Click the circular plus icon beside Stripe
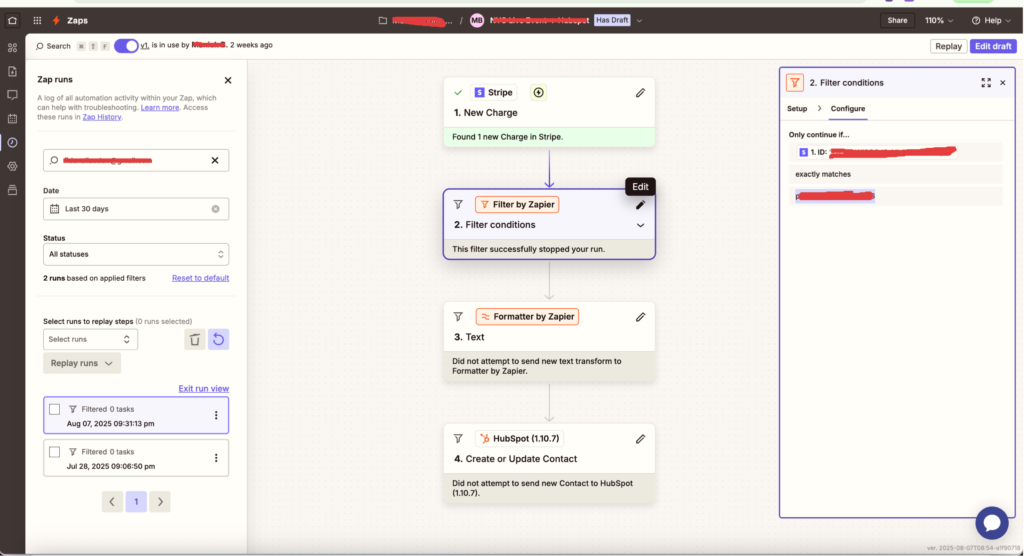This screenshot has height=556, width=1024. pyautogui.click(x=538, y=93)
